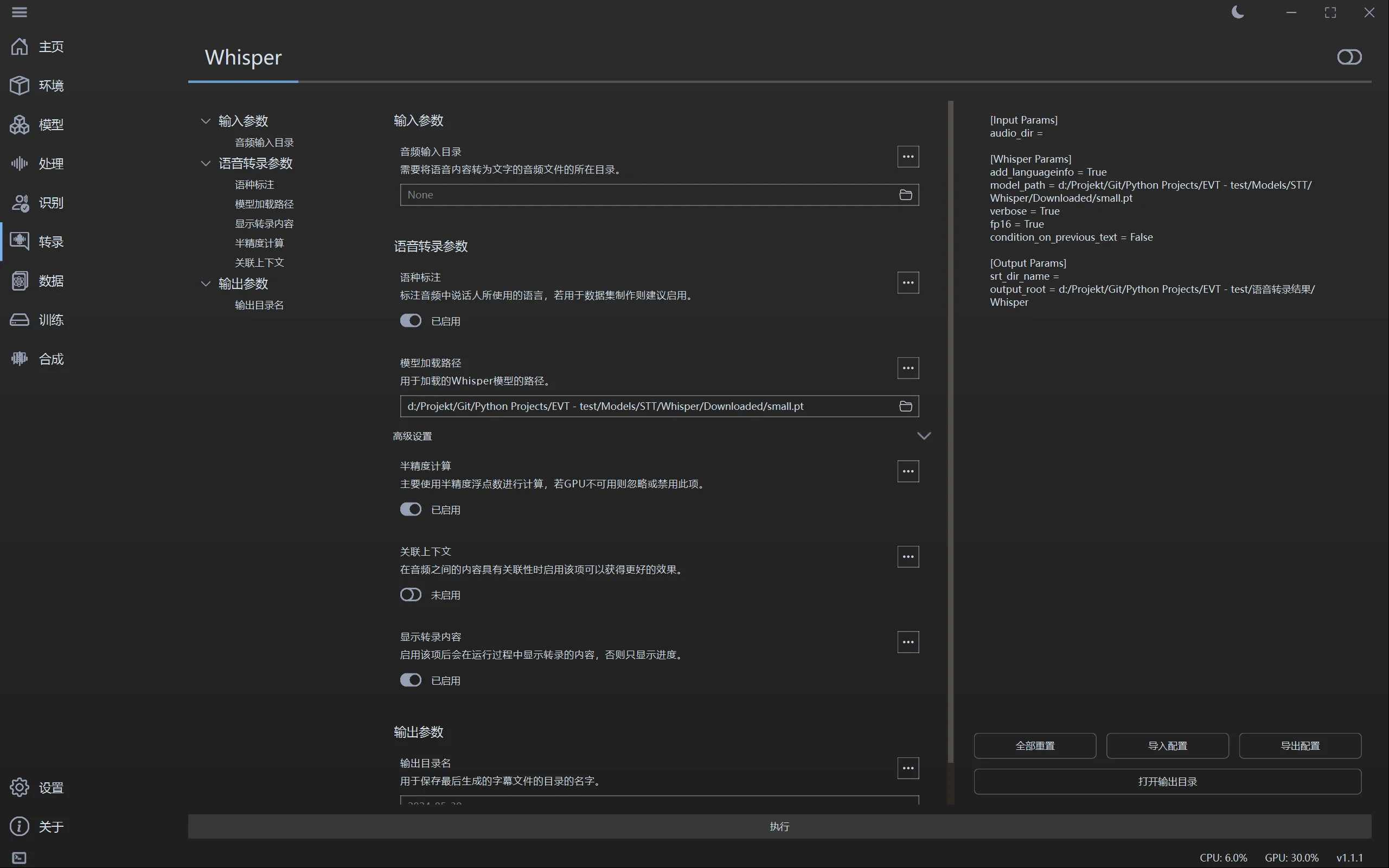Image resolution: width=1389 pixels, height=868 pixels.
Task: Open more options for 输出目录名
Action: [908, 768]
